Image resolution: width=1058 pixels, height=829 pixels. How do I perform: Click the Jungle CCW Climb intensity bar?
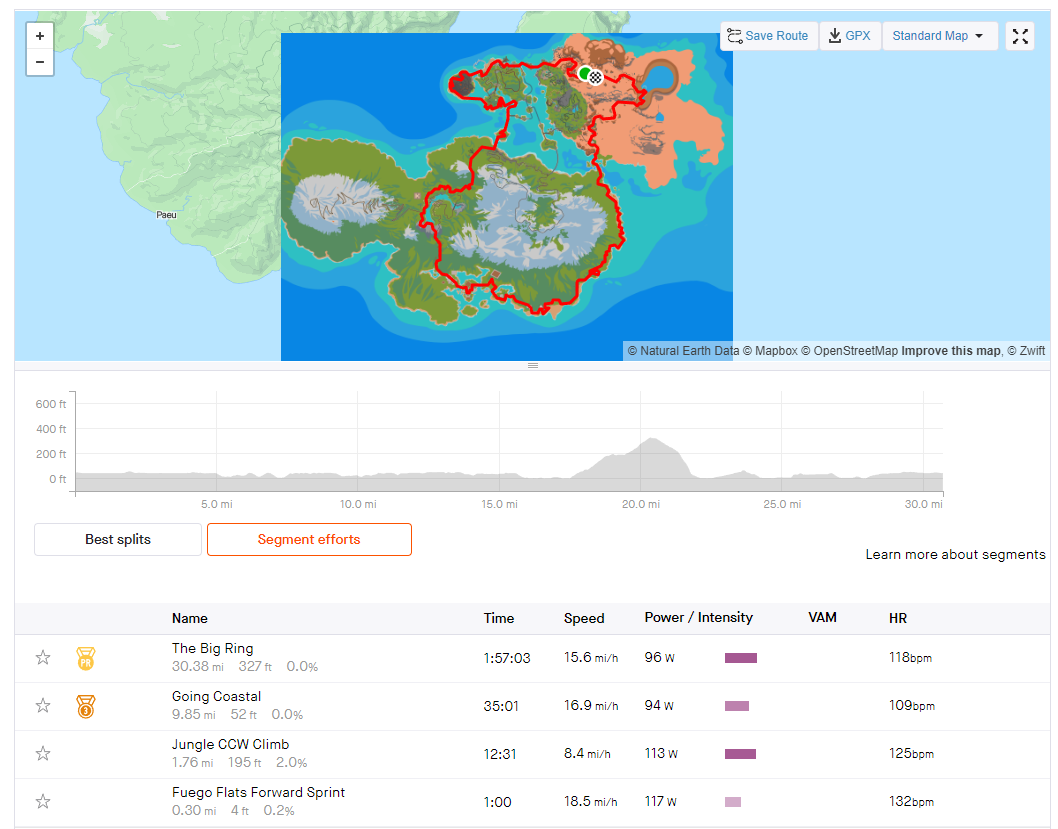(740, 753)
